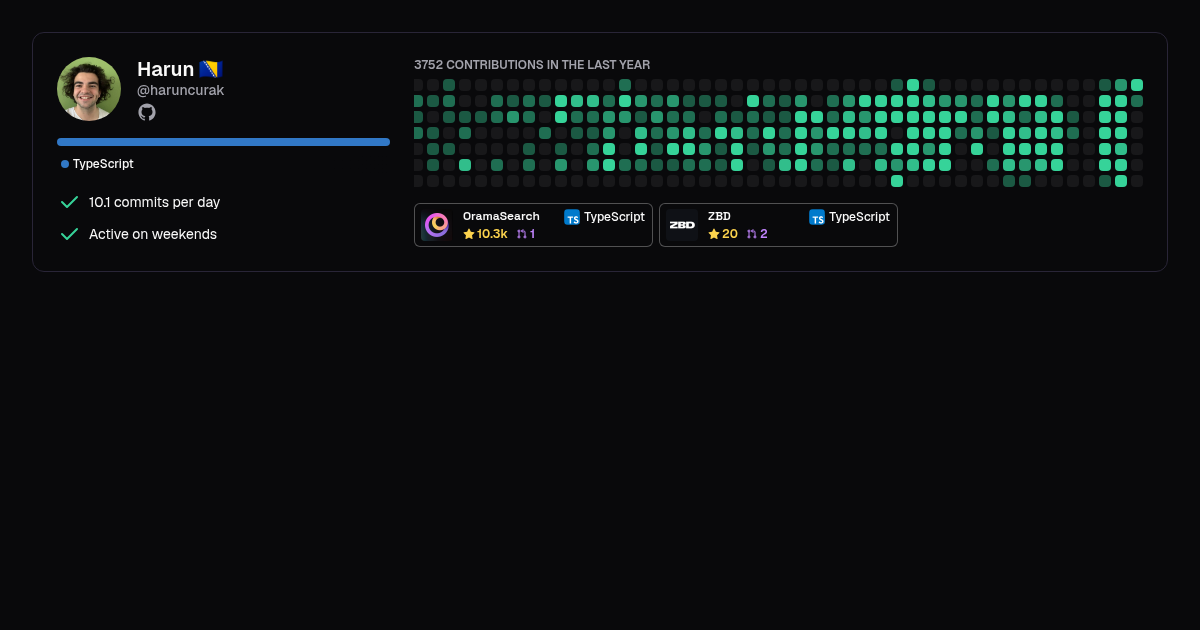Click the checkmark beside 10.1 commits per day

(x=69, y=202)
